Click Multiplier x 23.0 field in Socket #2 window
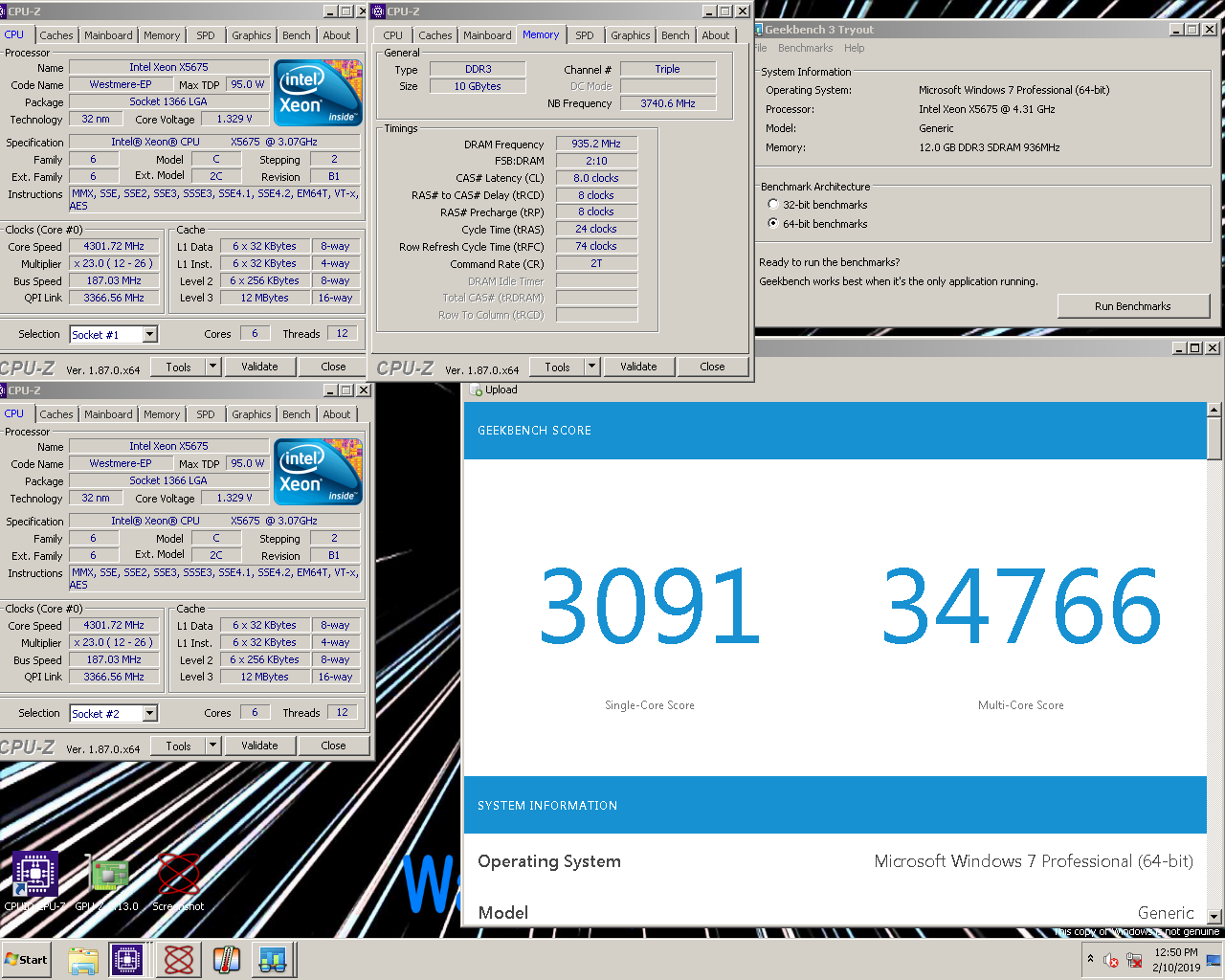This screenshot has height=980, width=1225. (113, 642)
